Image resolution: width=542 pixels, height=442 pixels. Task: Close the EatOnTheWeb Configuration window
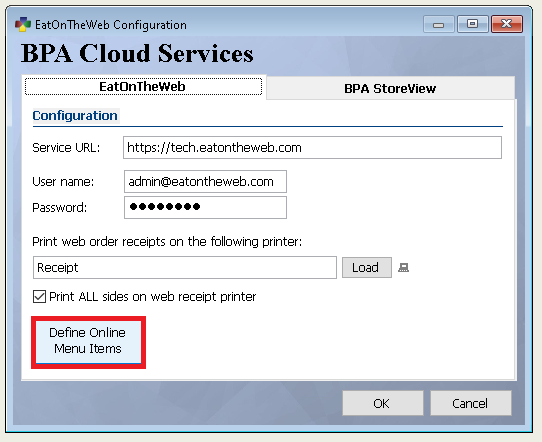coord(507,24)
